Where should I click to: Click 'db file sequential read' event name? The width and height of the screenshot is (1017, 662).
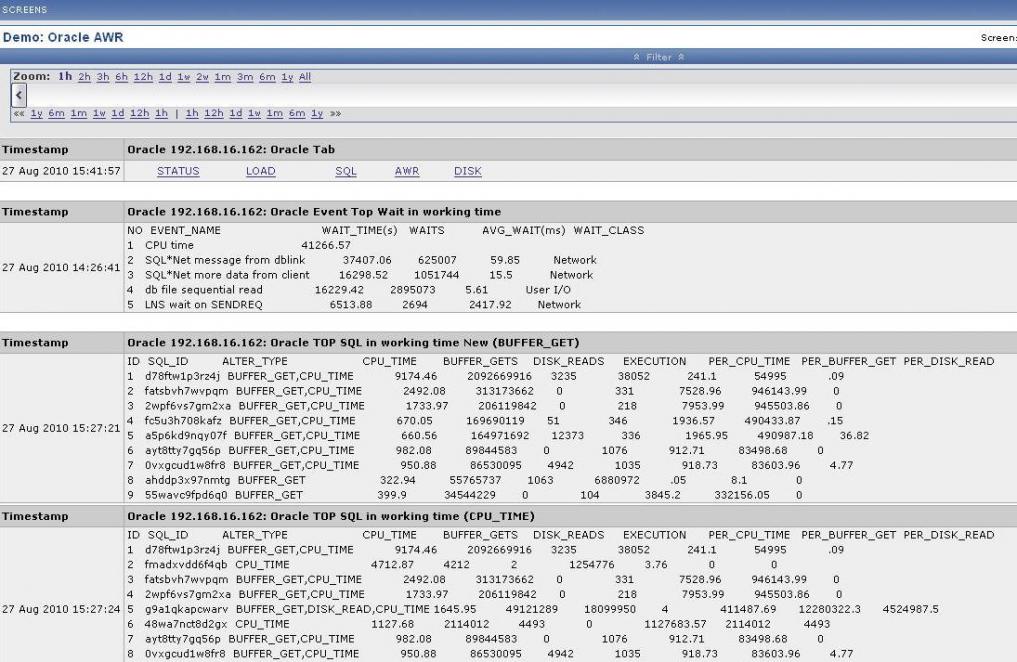204,290
